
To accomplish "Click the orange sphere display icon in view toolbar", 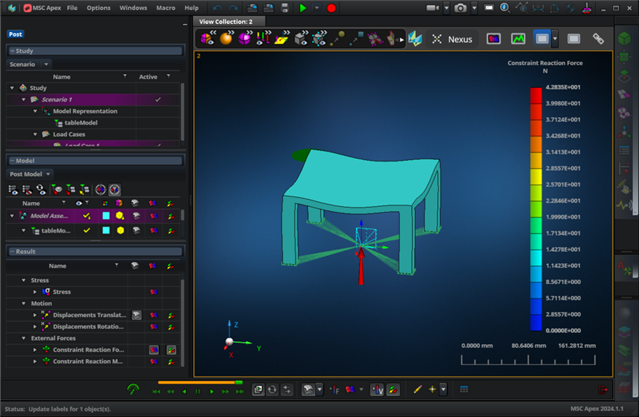I will coord(226,38).
